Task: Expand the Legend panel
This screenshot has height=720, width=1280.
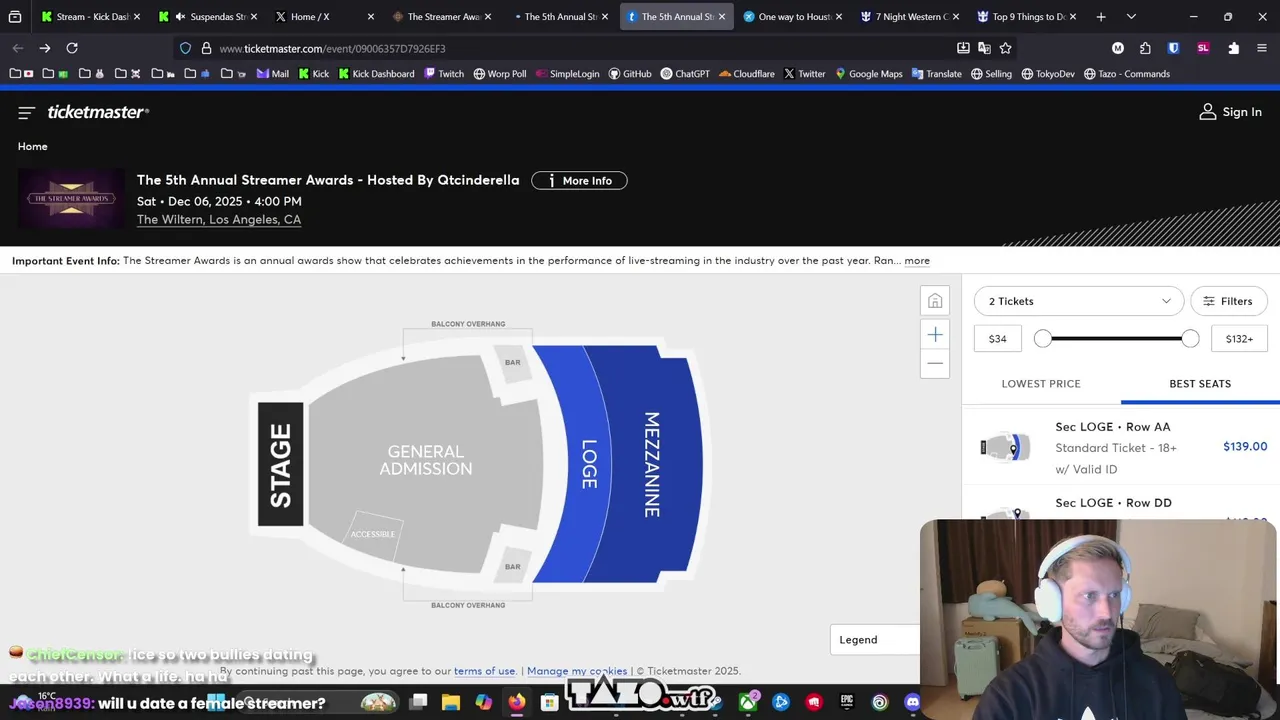Action: (x=874, y=640)
